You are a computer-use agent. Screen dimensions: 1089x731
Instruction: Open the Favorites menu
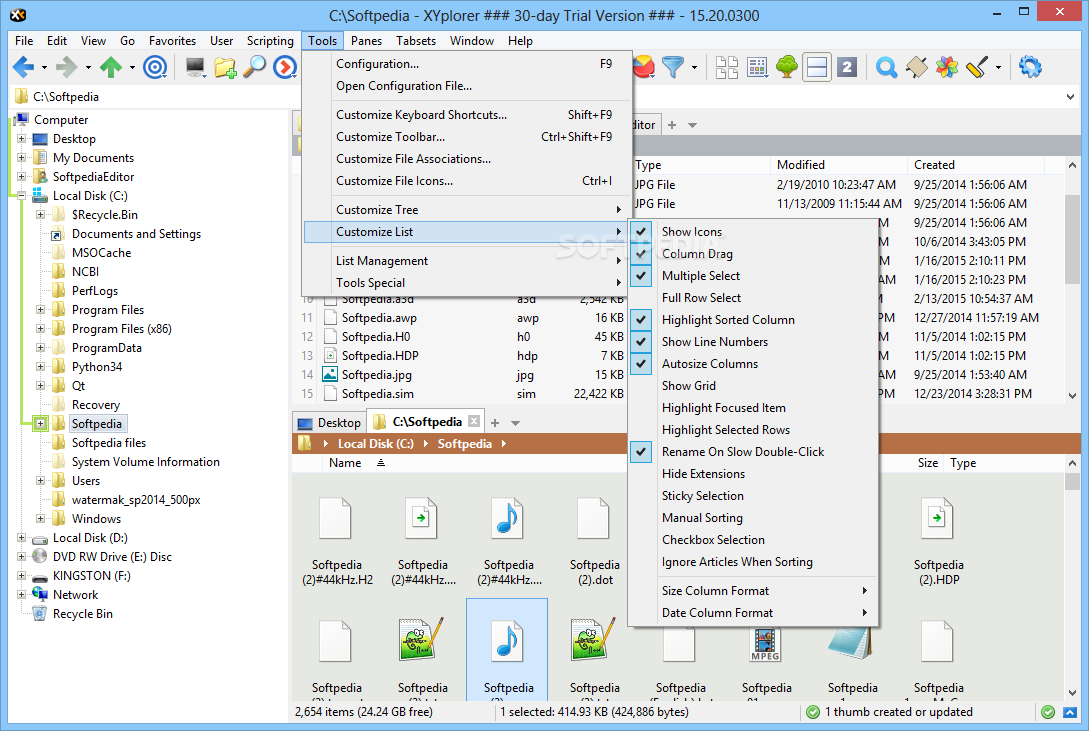172,41
